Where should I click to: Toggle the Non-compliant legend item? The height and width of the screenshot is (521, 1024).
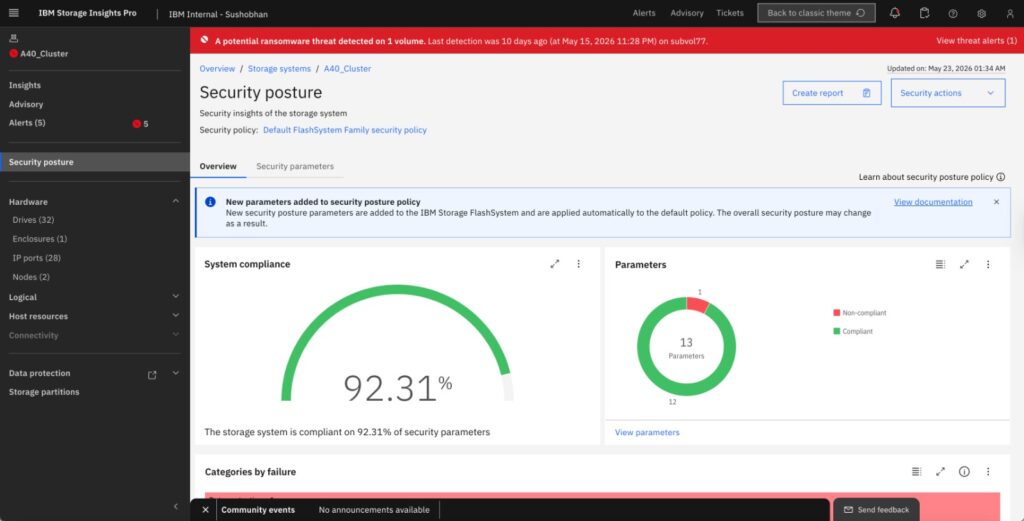coord(859,313)
